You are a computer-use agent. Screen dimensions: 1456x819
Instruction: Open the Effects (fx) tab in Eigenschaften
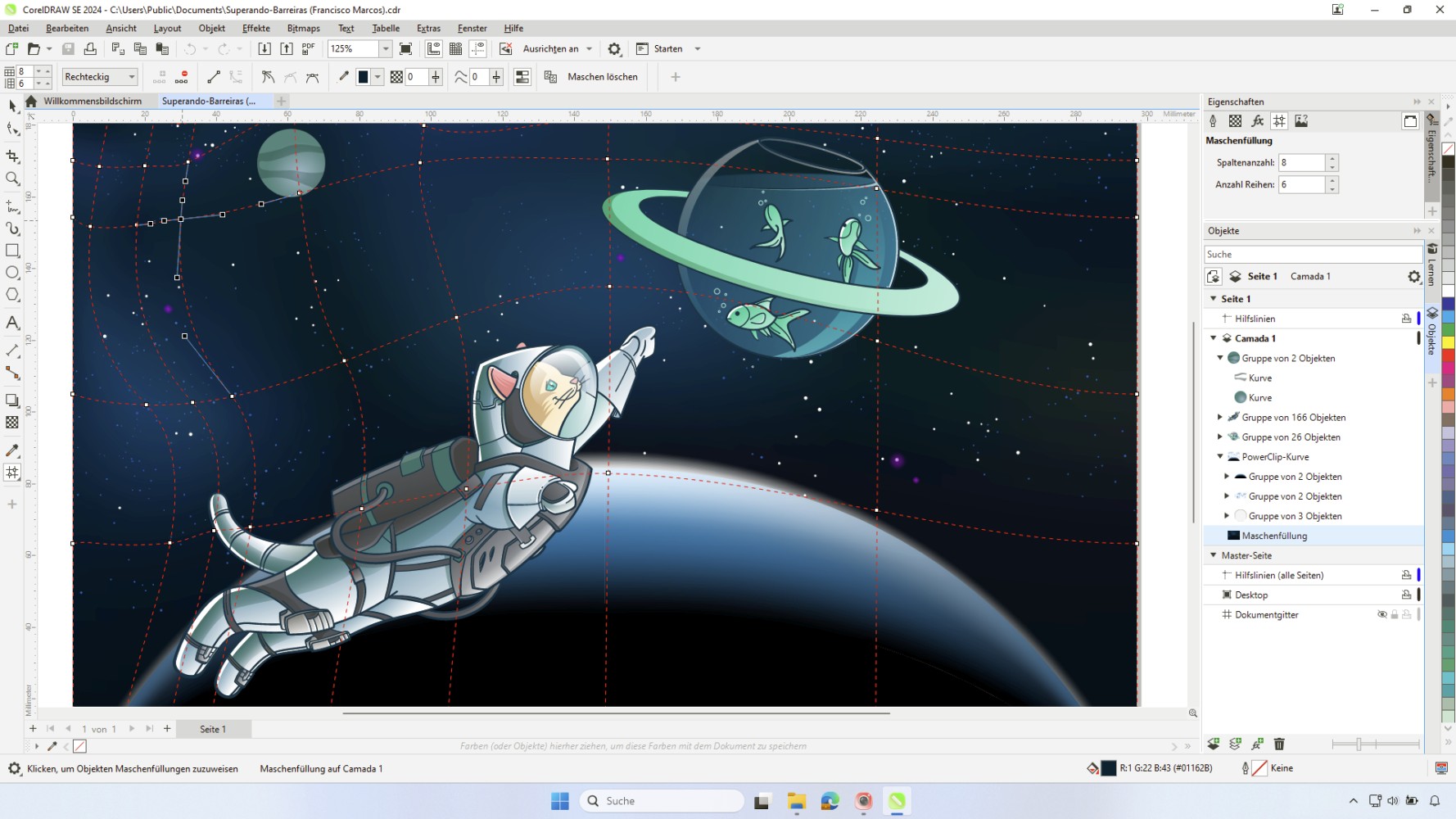click(x=1258, y=120)
